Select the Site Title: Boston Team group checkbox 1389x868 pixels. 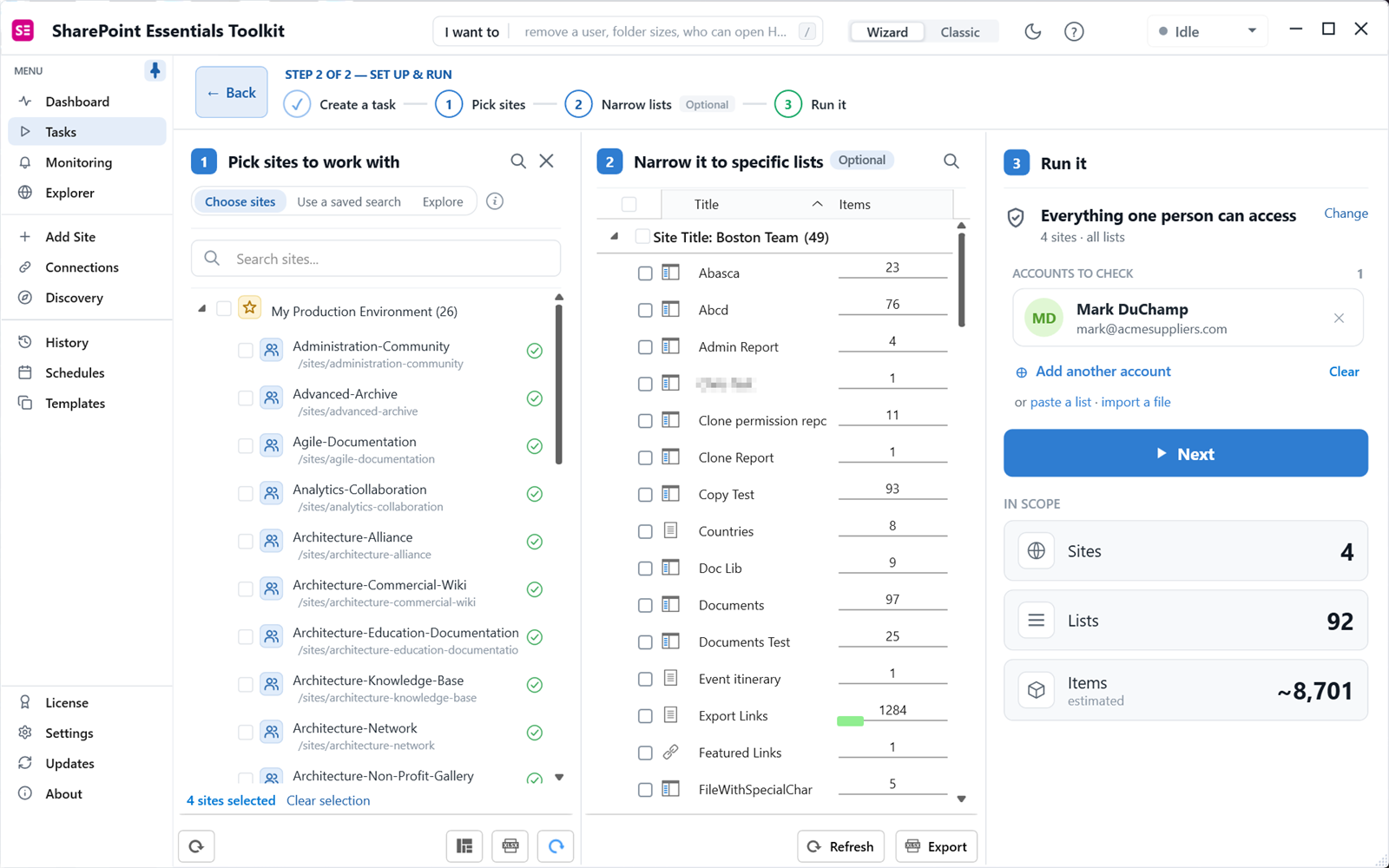[642, 236]
